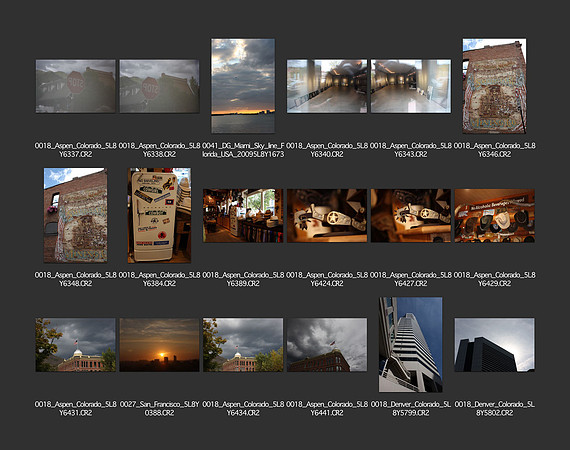Click the 0027_San_Francisco file name label
Viewport: 570px width, 450px height.
159,409
